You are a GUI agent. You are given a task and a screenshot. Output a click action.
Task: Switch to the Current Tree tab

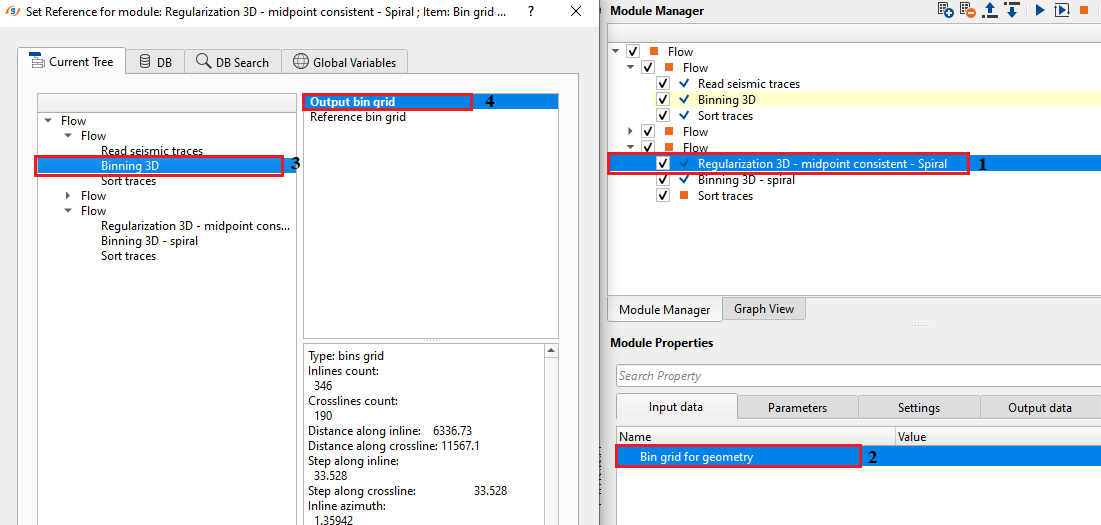(x=72, y=62)
